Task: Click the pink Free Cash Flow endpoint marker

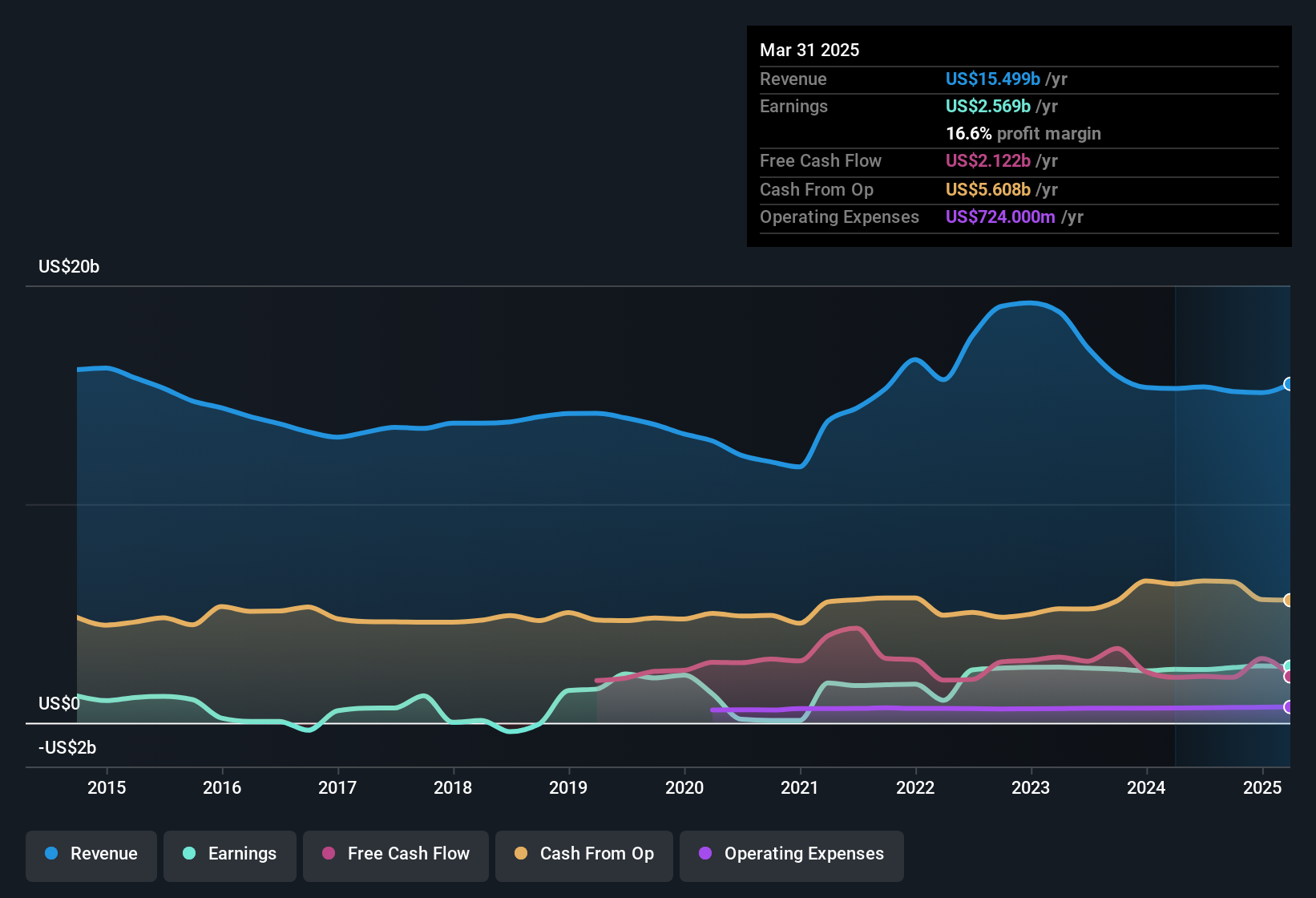Action: point(1288,677)
